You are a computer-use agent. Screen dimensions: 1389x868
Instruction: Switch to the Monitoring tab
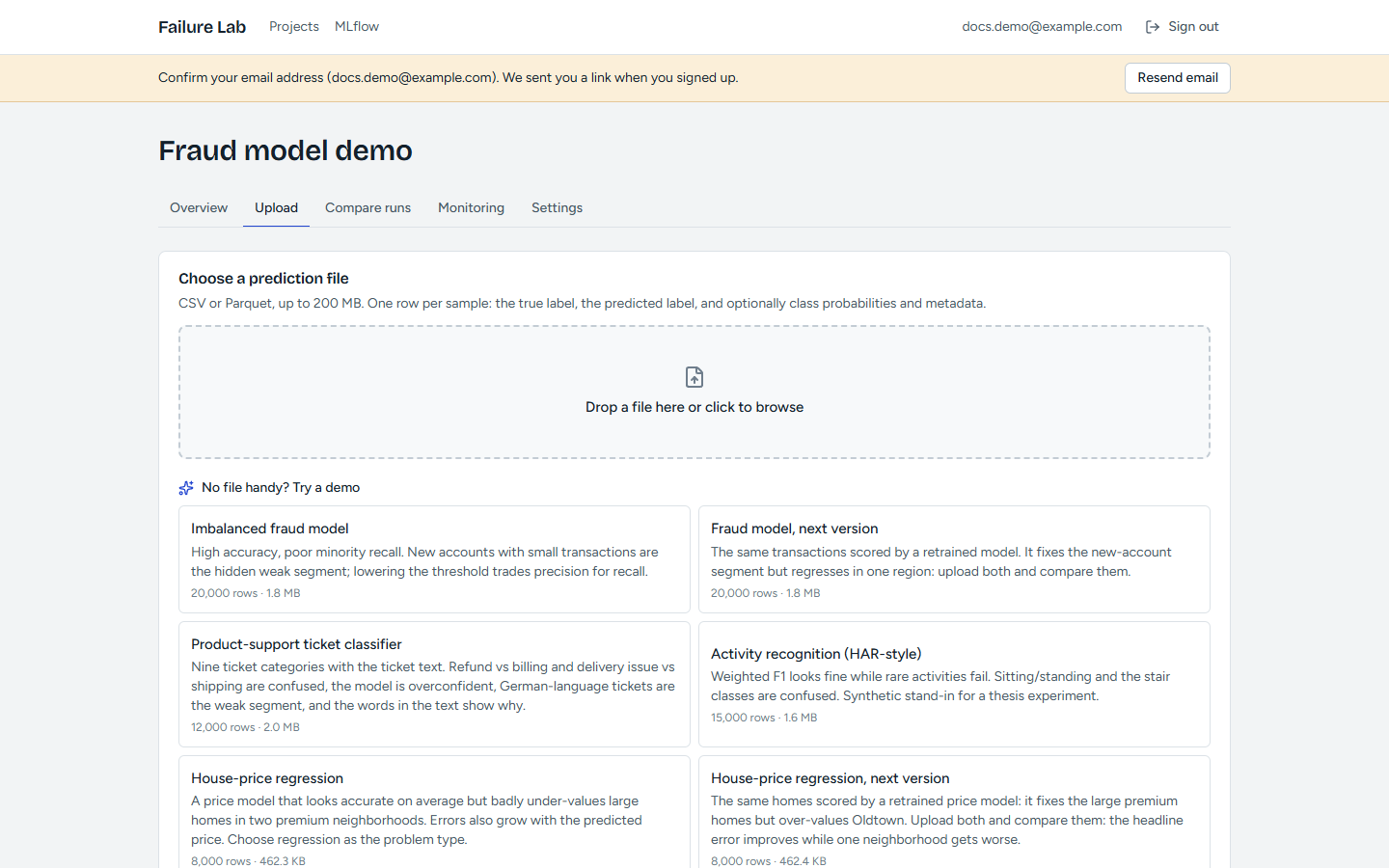coord(471,207)
